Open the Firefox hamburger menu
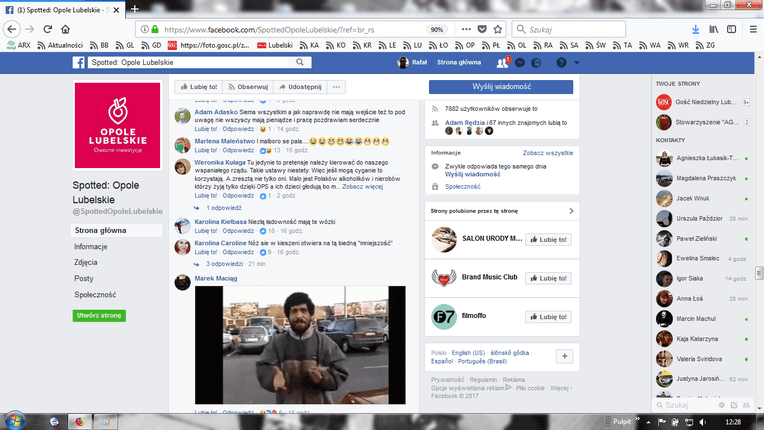The width and height of the screenshot is (764, 430). (x=753, y=29)
